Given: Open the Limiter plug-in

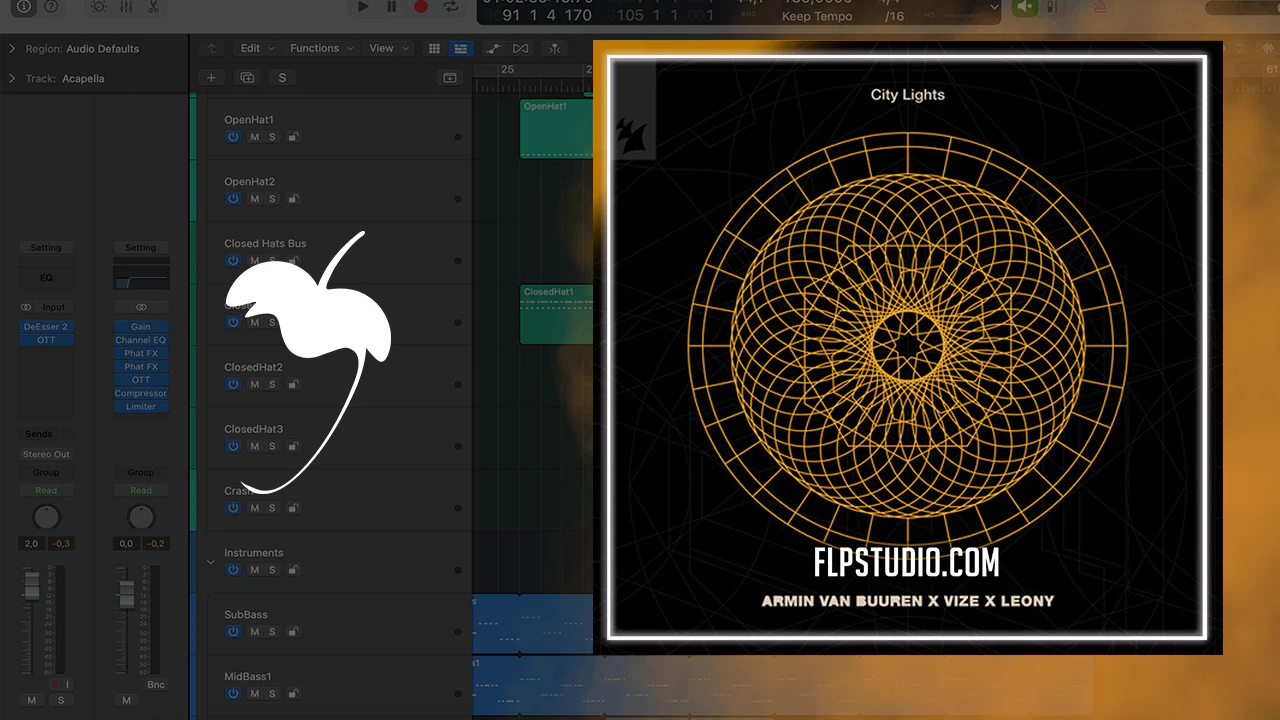Looking at the screenshot, I should pyautogui.click(x=141, y=407).
